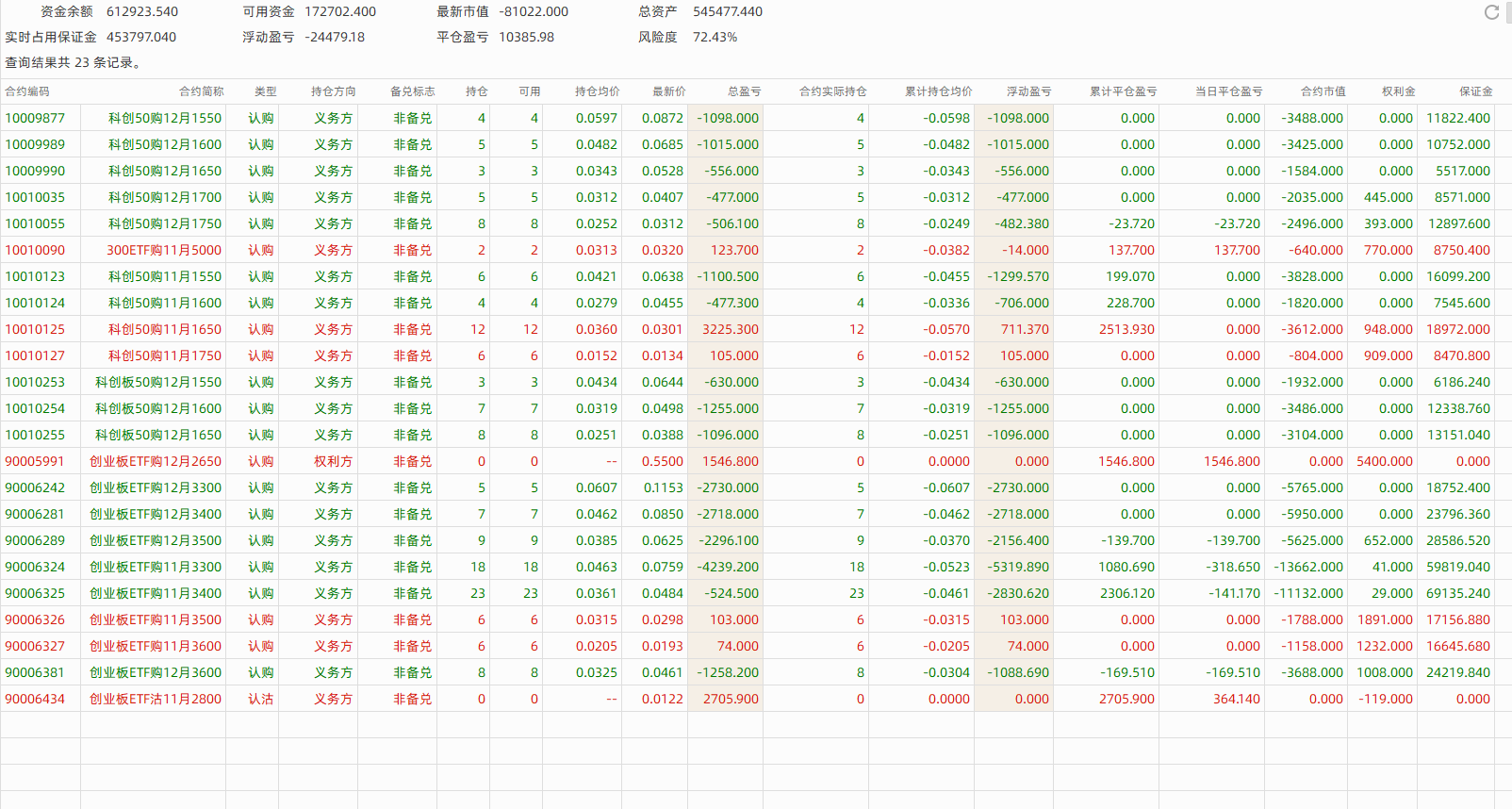
Task: Click the 科创50购11月1650 contract name cell
Action: pyautogui.click(x=165, y=329)
